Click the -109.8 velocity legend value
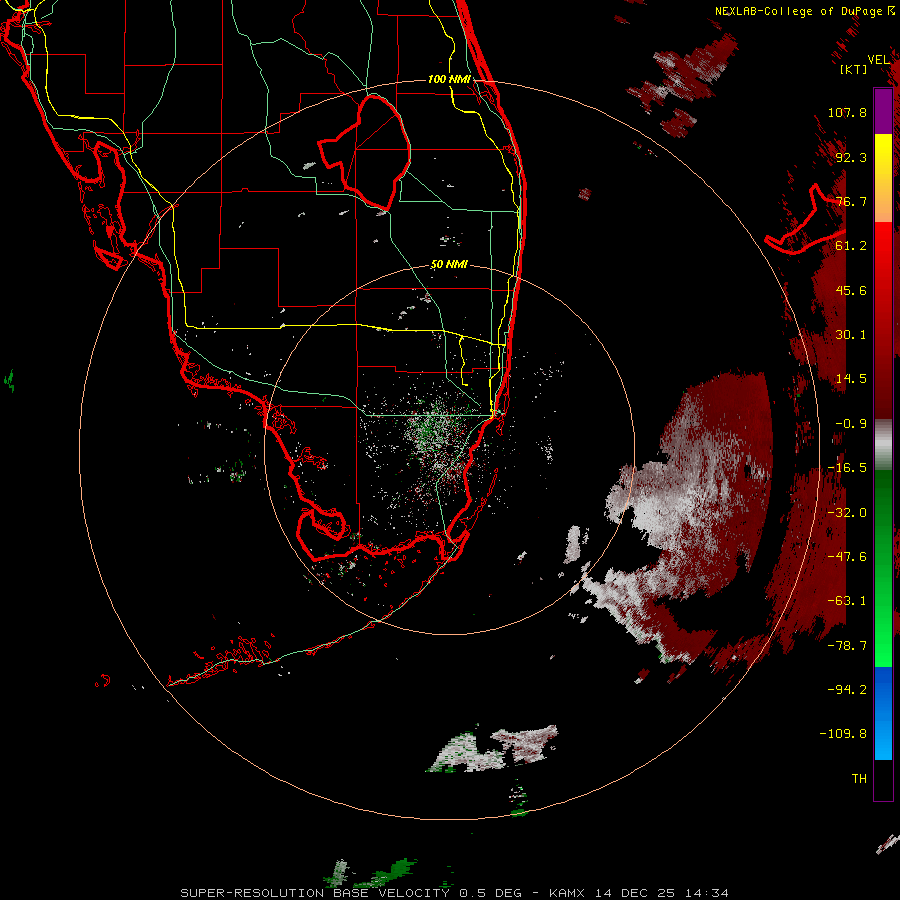Viewport: 900px width, 900px height. [x=843, y=734]
